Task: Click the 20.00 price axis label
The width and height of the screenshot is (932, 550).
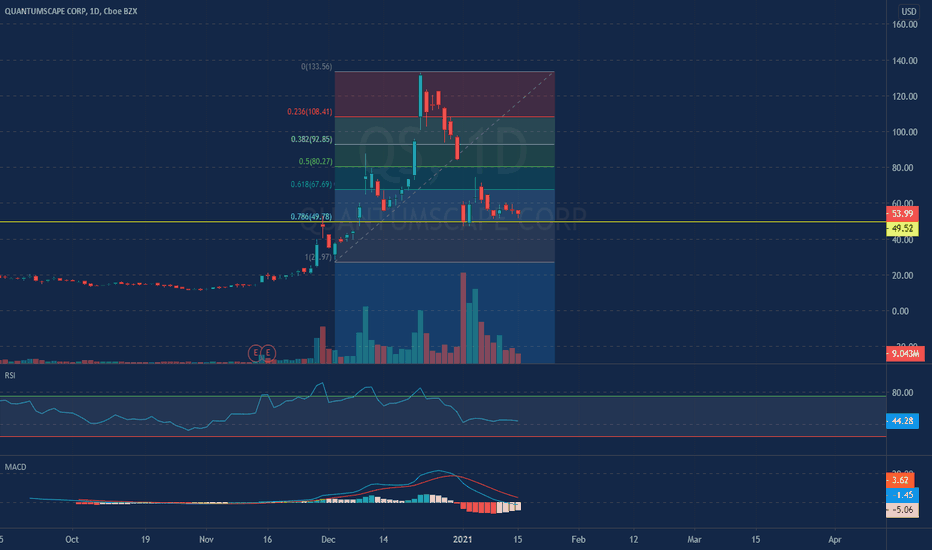Action: point(902,275)
